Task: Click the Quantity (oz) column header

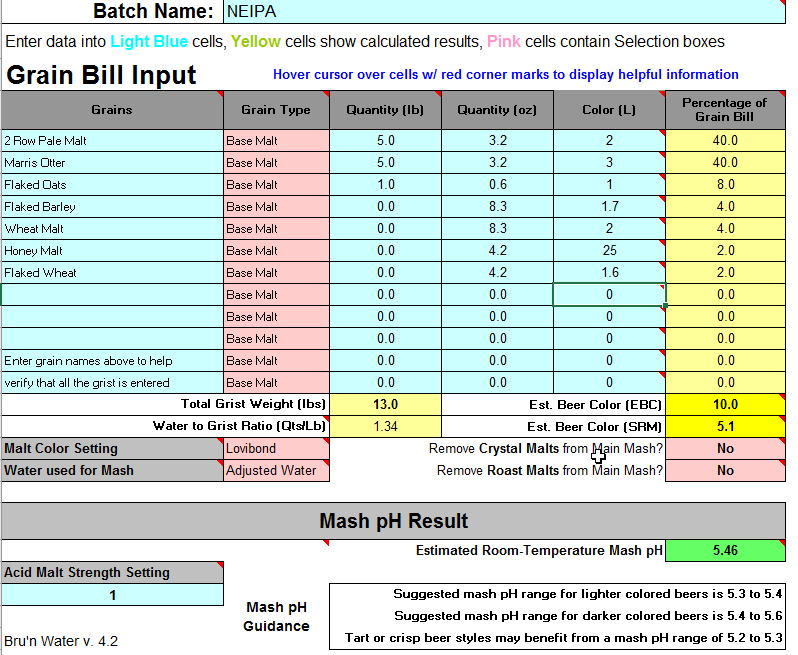Action: [497, 110]
